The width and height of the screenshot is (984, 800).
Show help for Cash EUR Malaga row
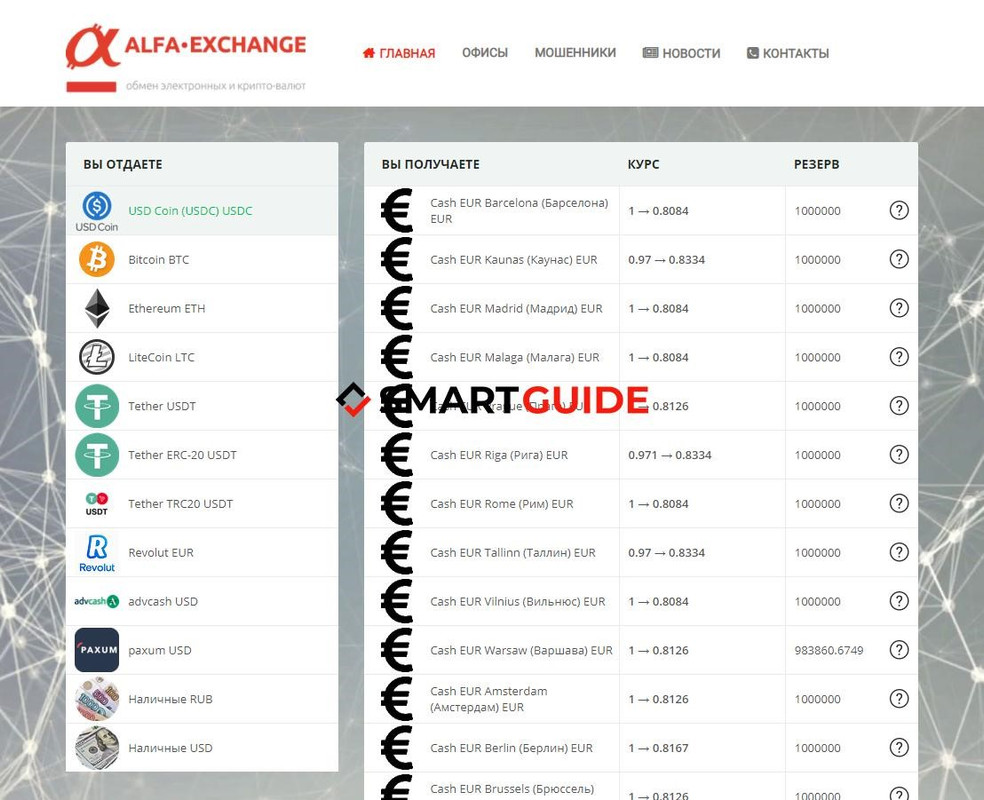pos(899,357)
